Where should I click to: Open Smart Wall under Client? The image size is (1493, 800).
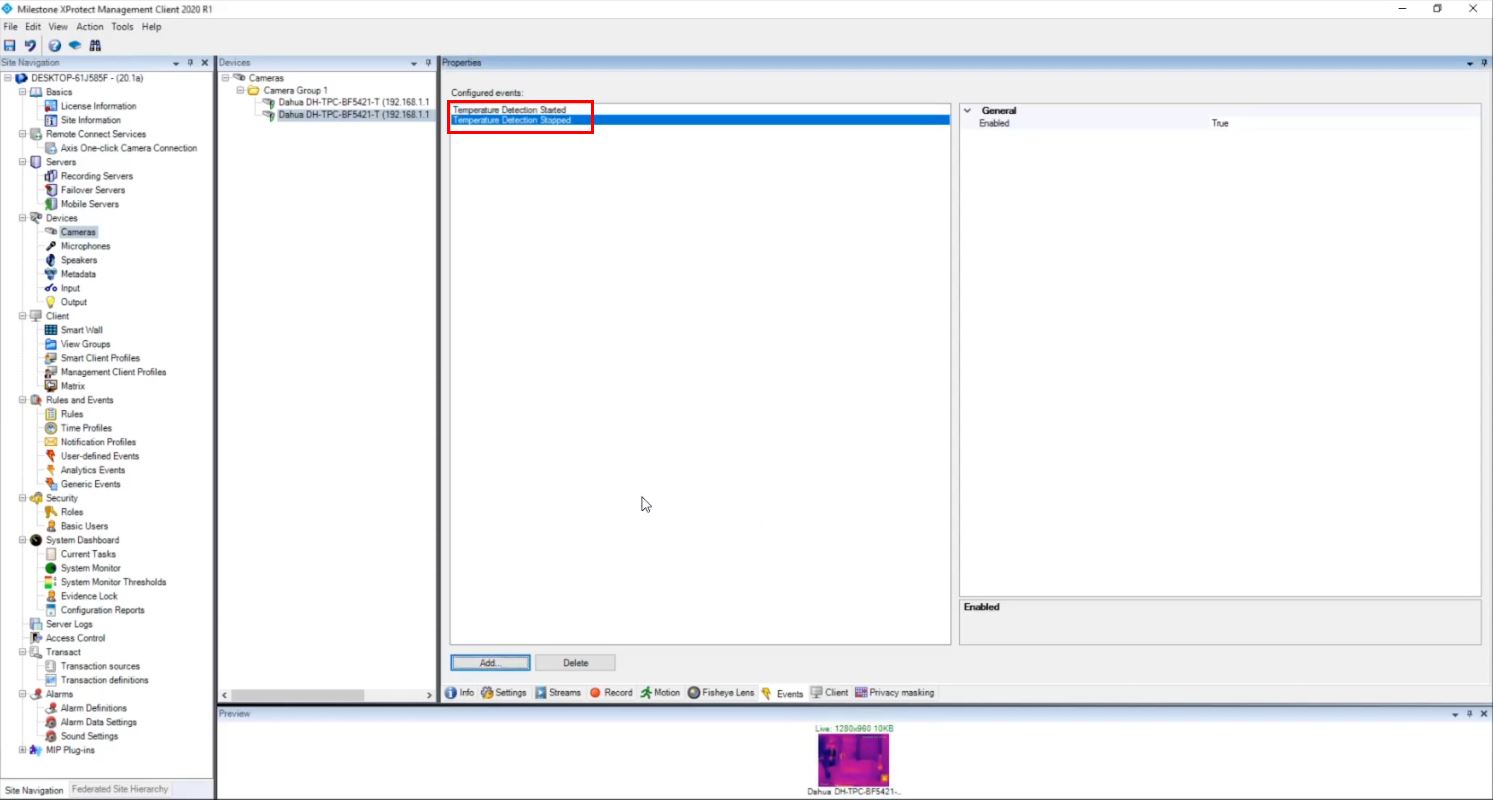click(81, 330)
